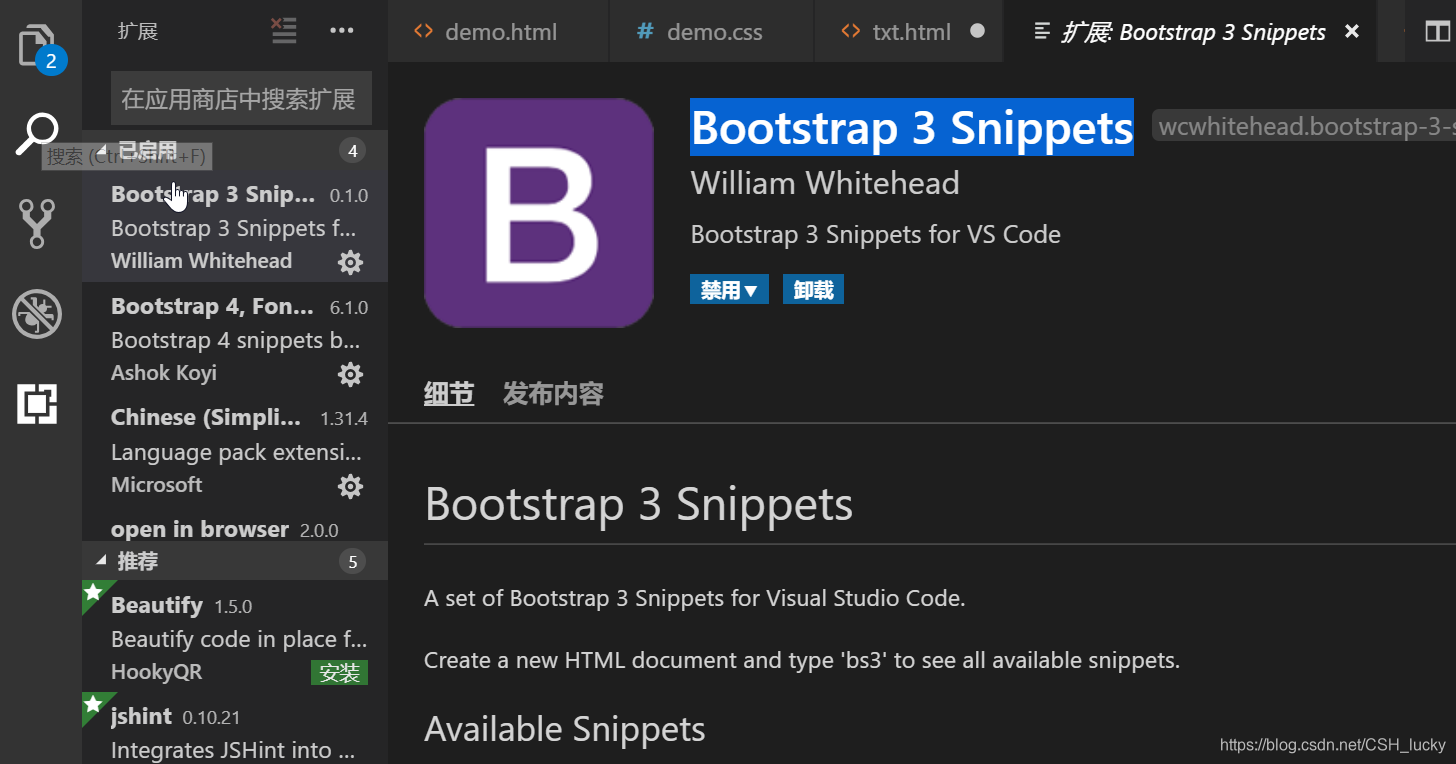Select jshint in the recommended list
1456x764 pixels.
[234, 728]
